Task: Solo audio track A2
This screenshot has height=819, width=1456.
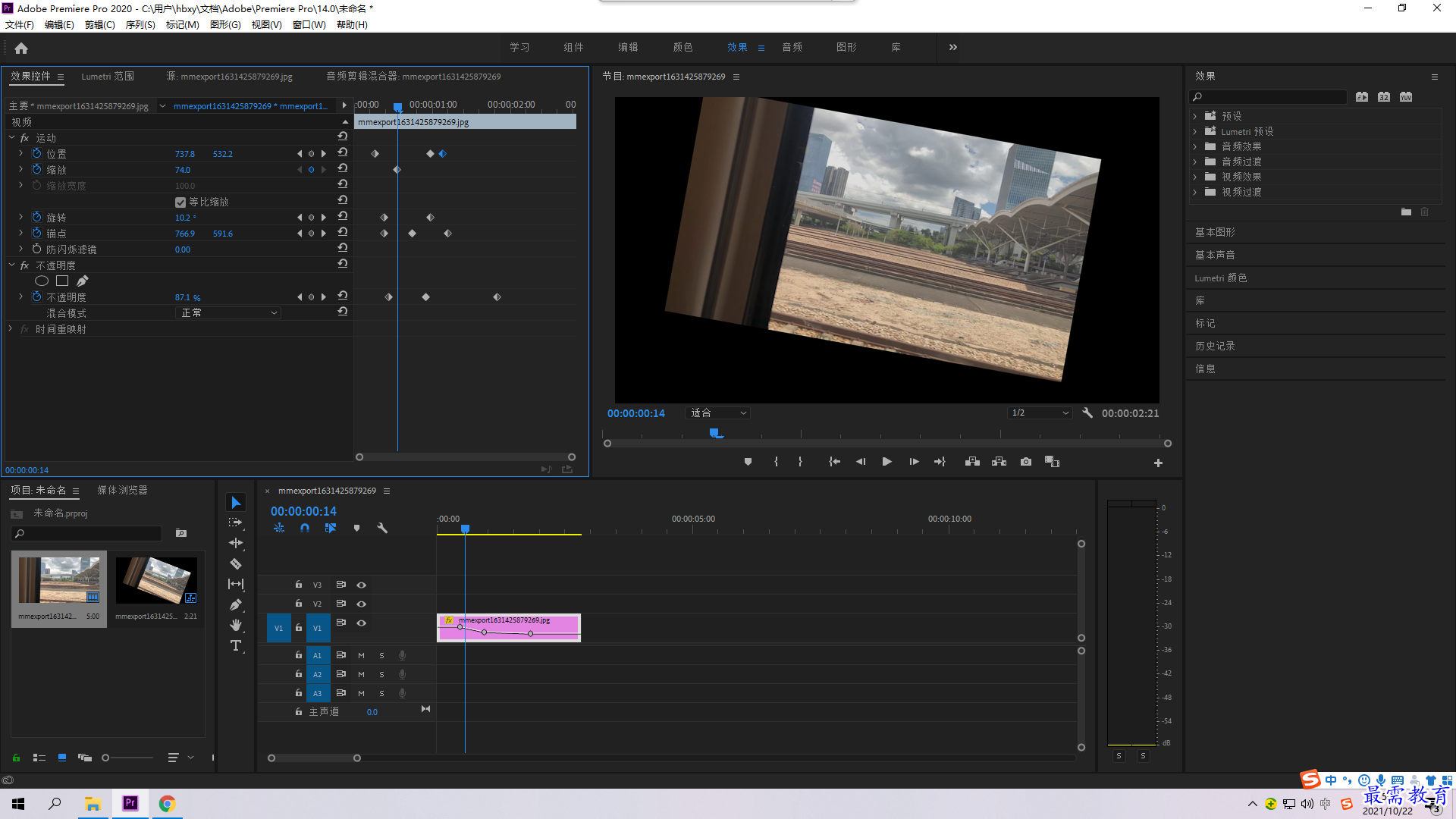Action: (x=381, y=674)
